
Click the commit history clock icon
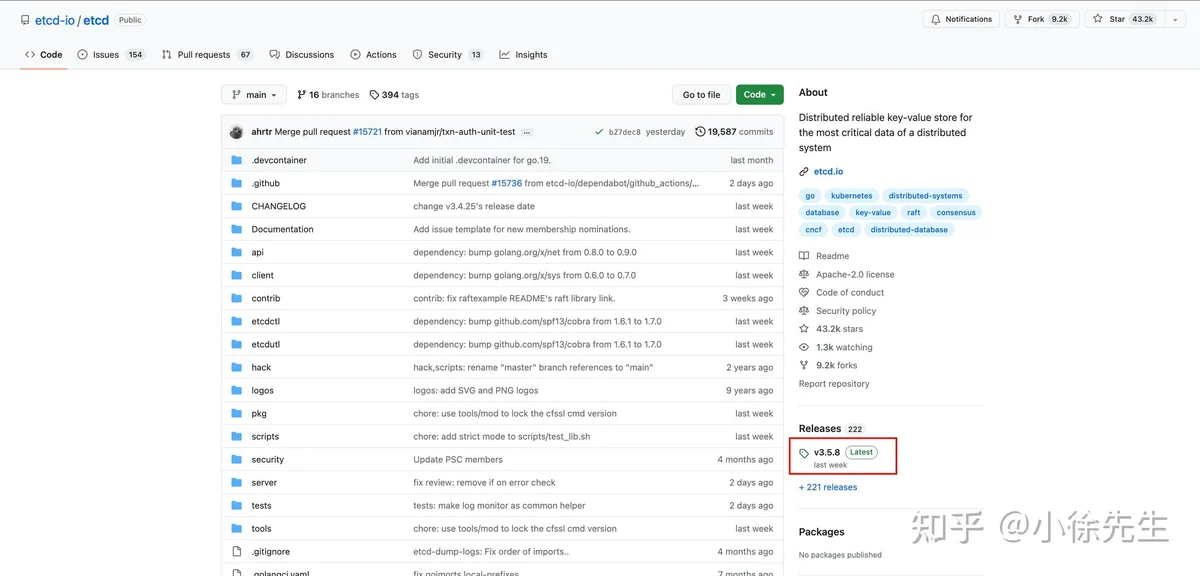[700, 132]
